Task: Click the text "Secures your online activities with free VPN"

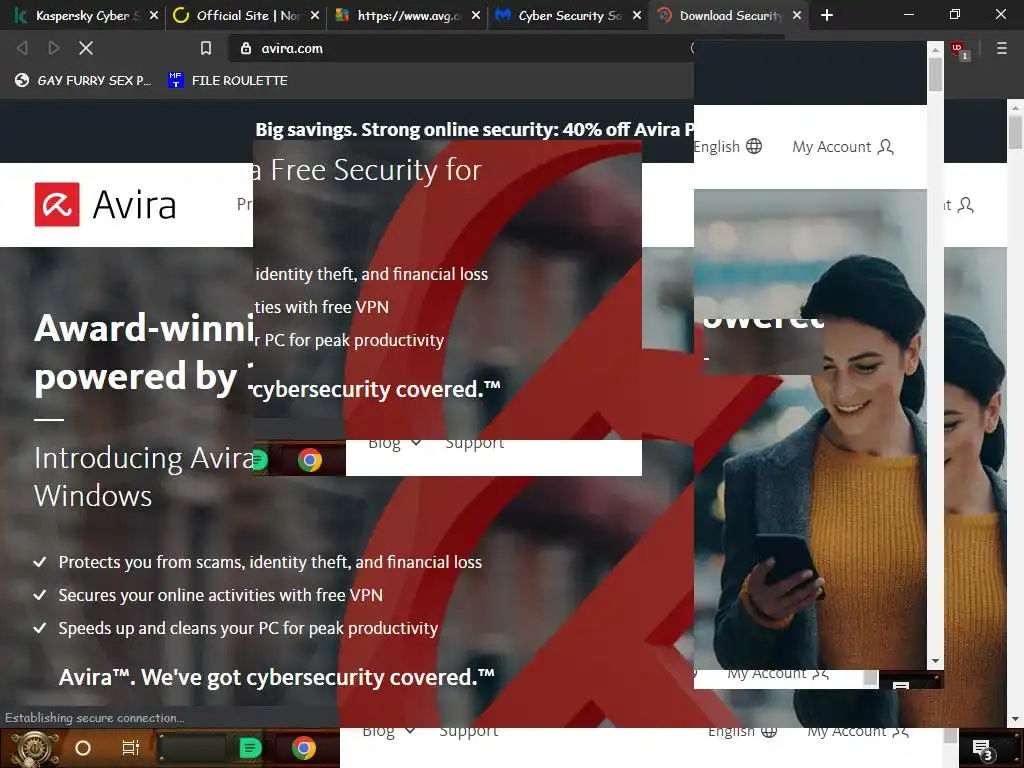Action: tap(221, 596)
